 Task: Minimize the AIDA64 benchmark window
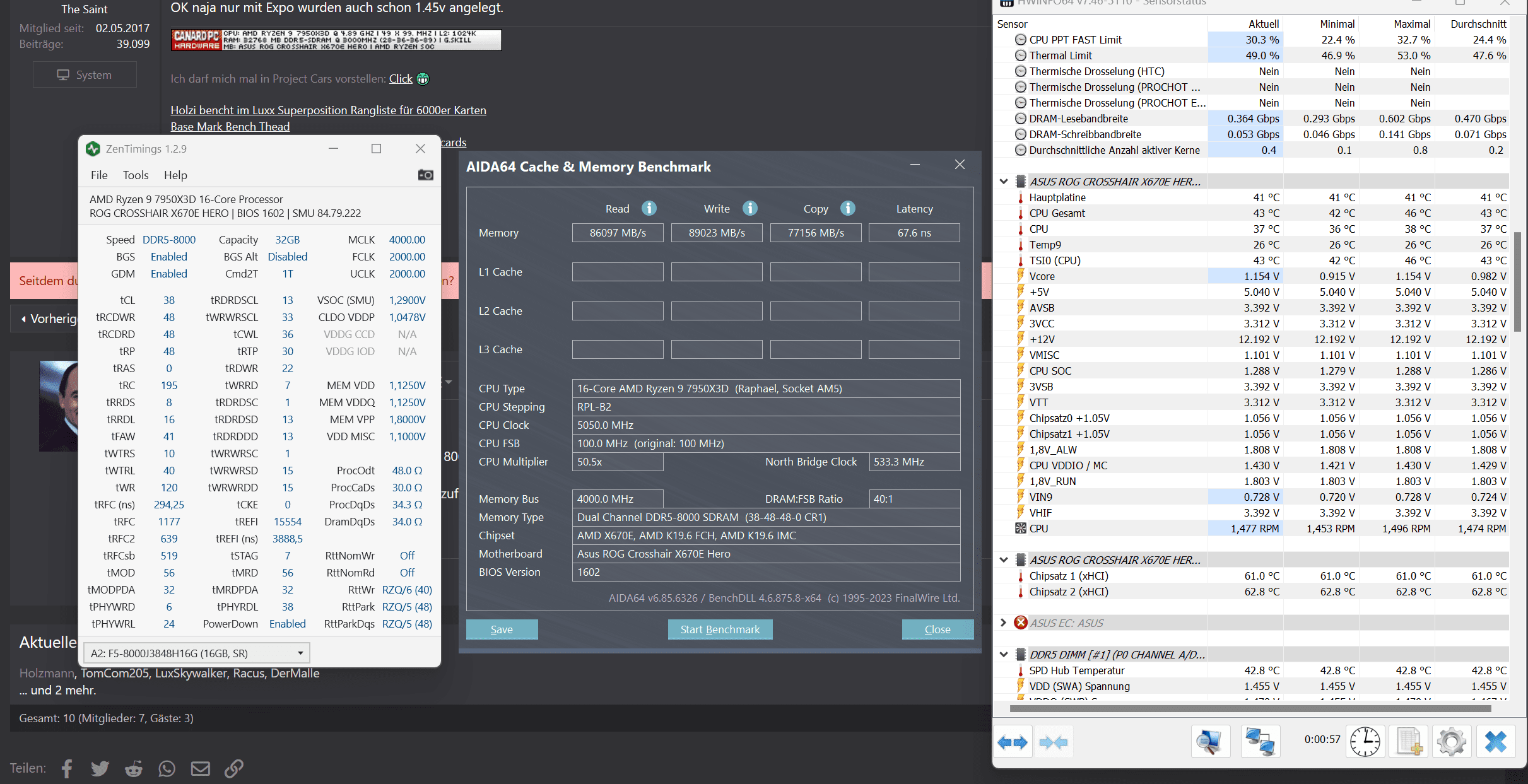[915, 165]
